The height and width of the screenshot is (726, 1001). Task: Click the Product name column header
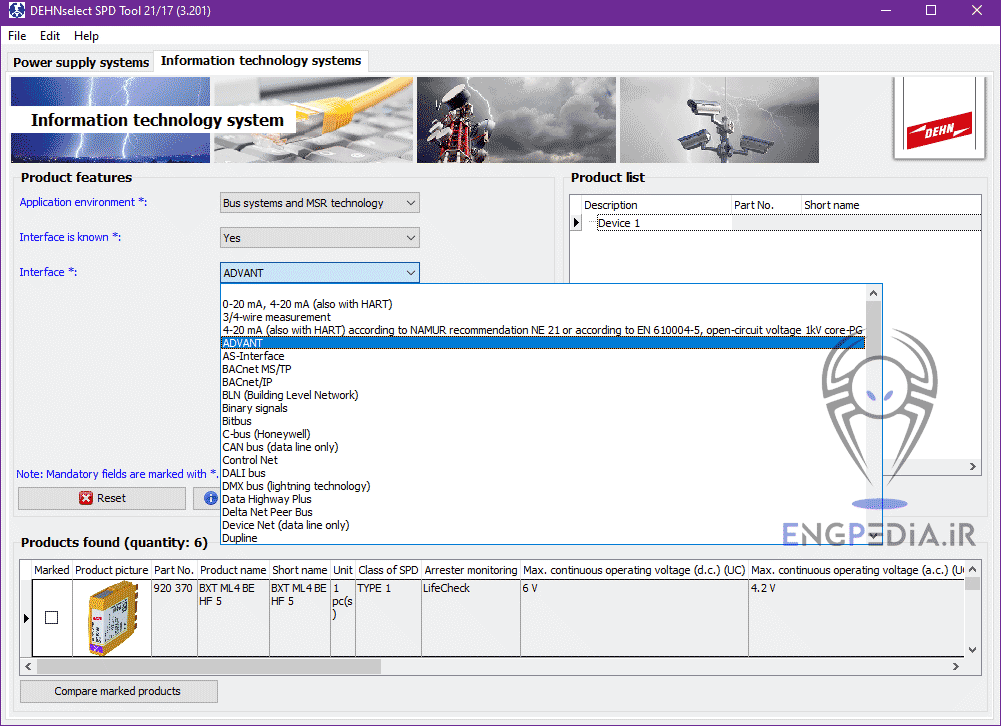coord(233,570)
